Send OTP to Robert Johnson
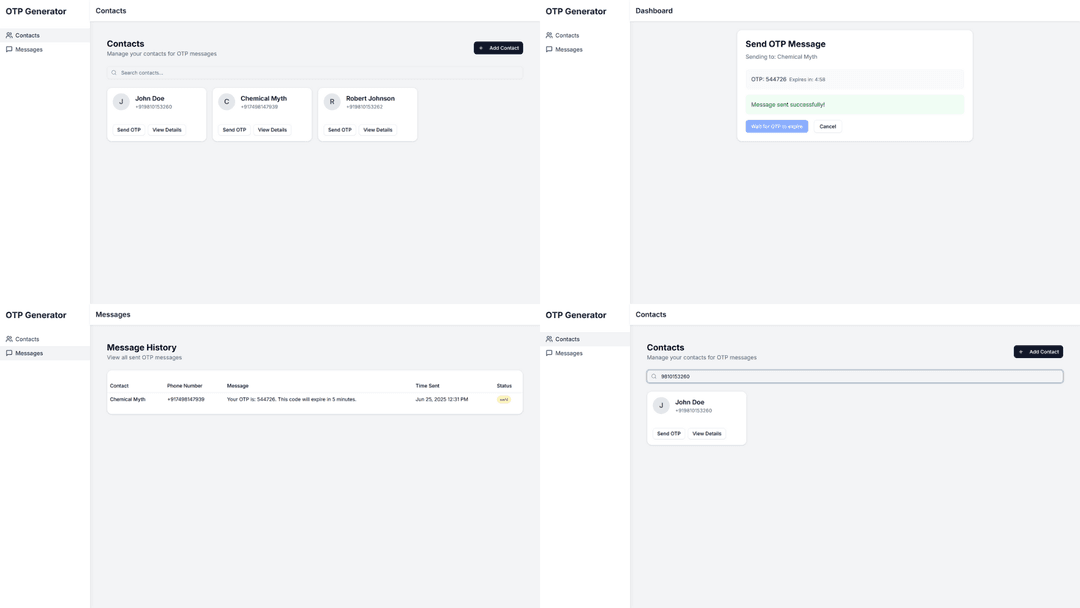 tap(340, 130)
